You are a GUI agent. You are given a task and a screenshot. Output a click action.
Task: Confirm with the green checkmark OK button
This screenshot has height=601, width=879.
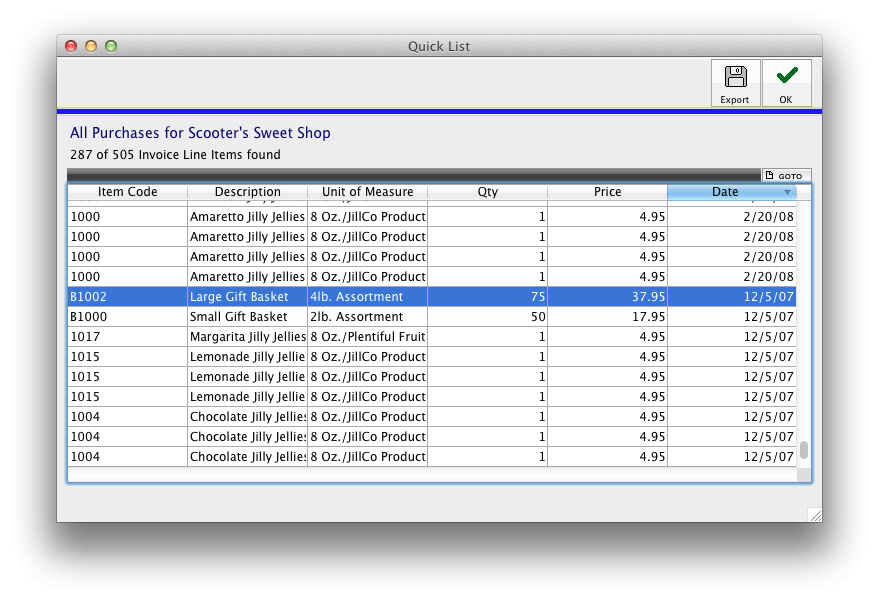(x=787, y=83)
